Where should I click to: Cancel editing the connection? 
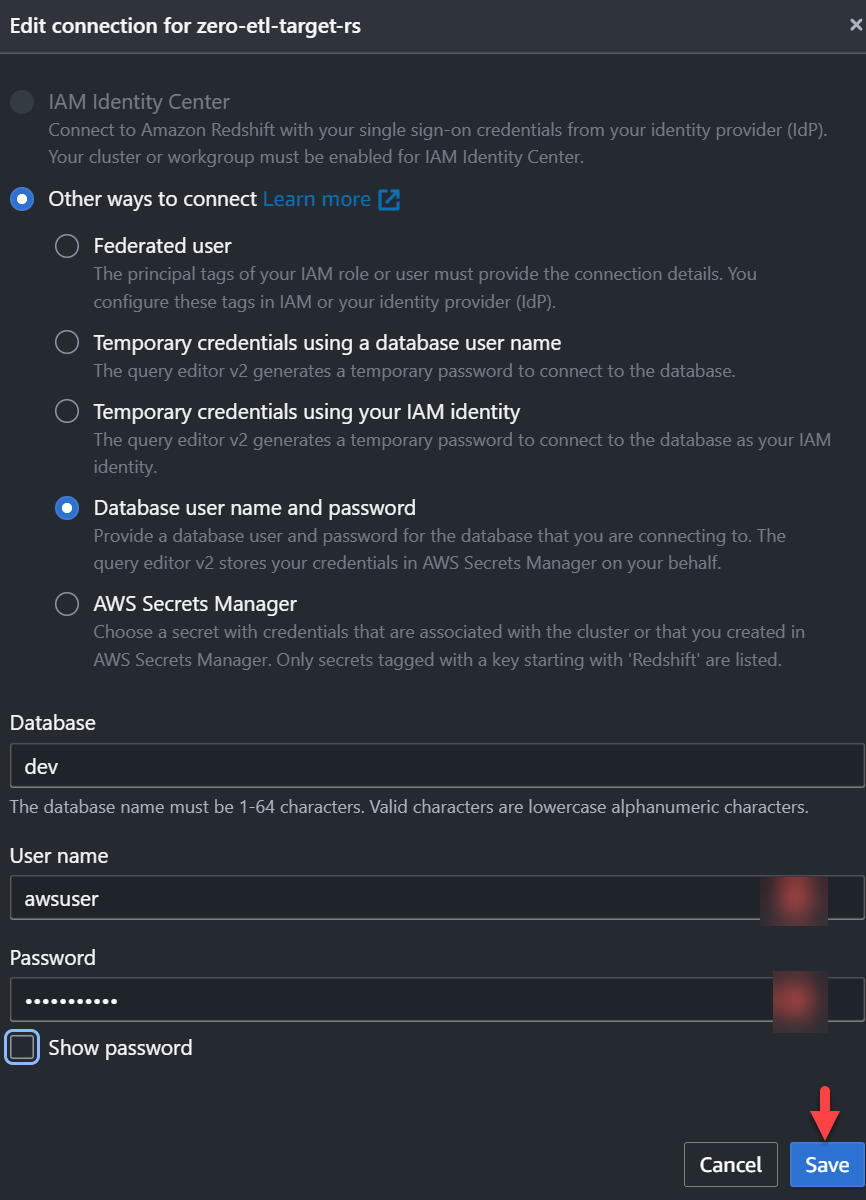(730, 1164)
